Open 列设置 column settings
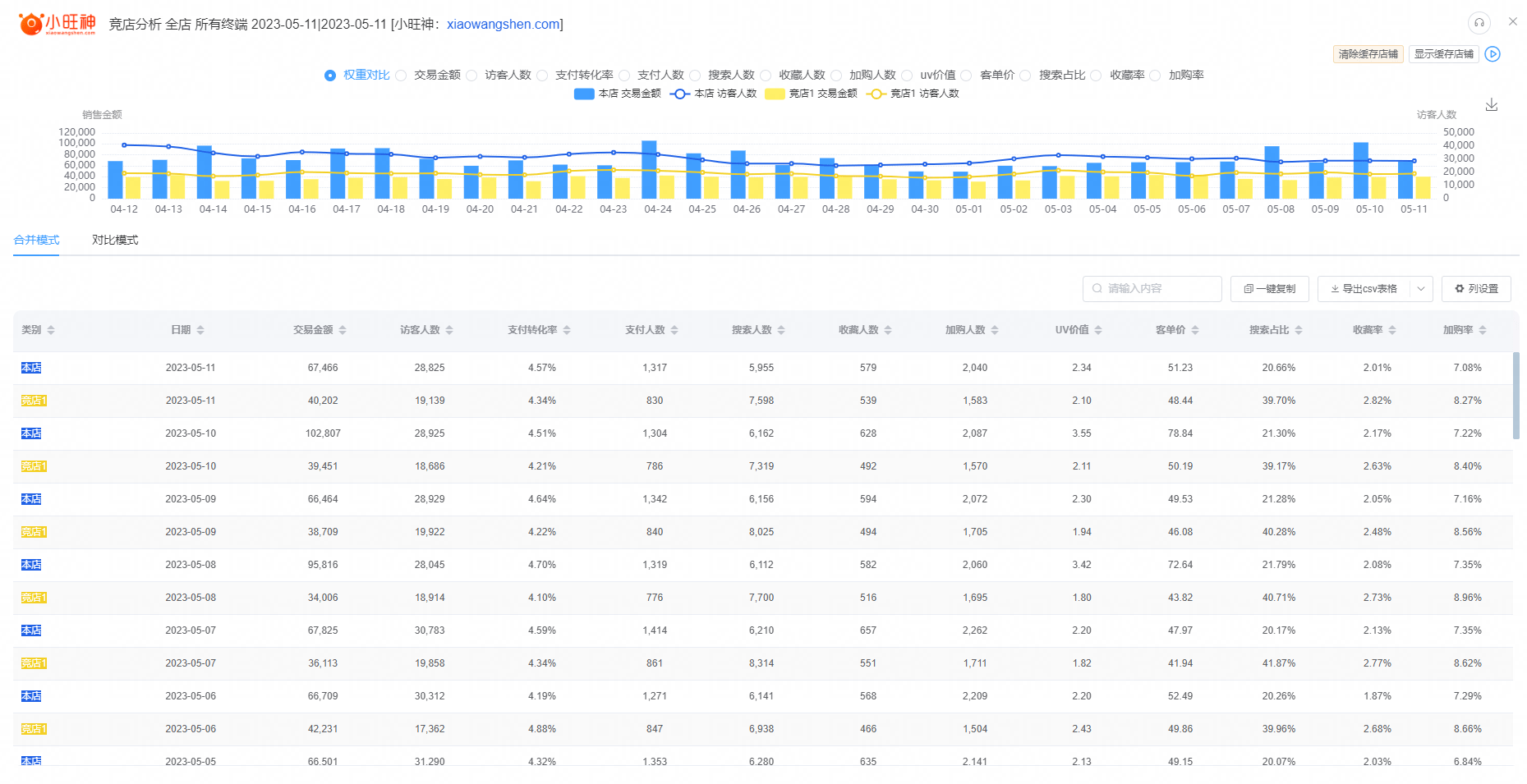Screen dimensions: 1527x784 [x=1476, y=289]
